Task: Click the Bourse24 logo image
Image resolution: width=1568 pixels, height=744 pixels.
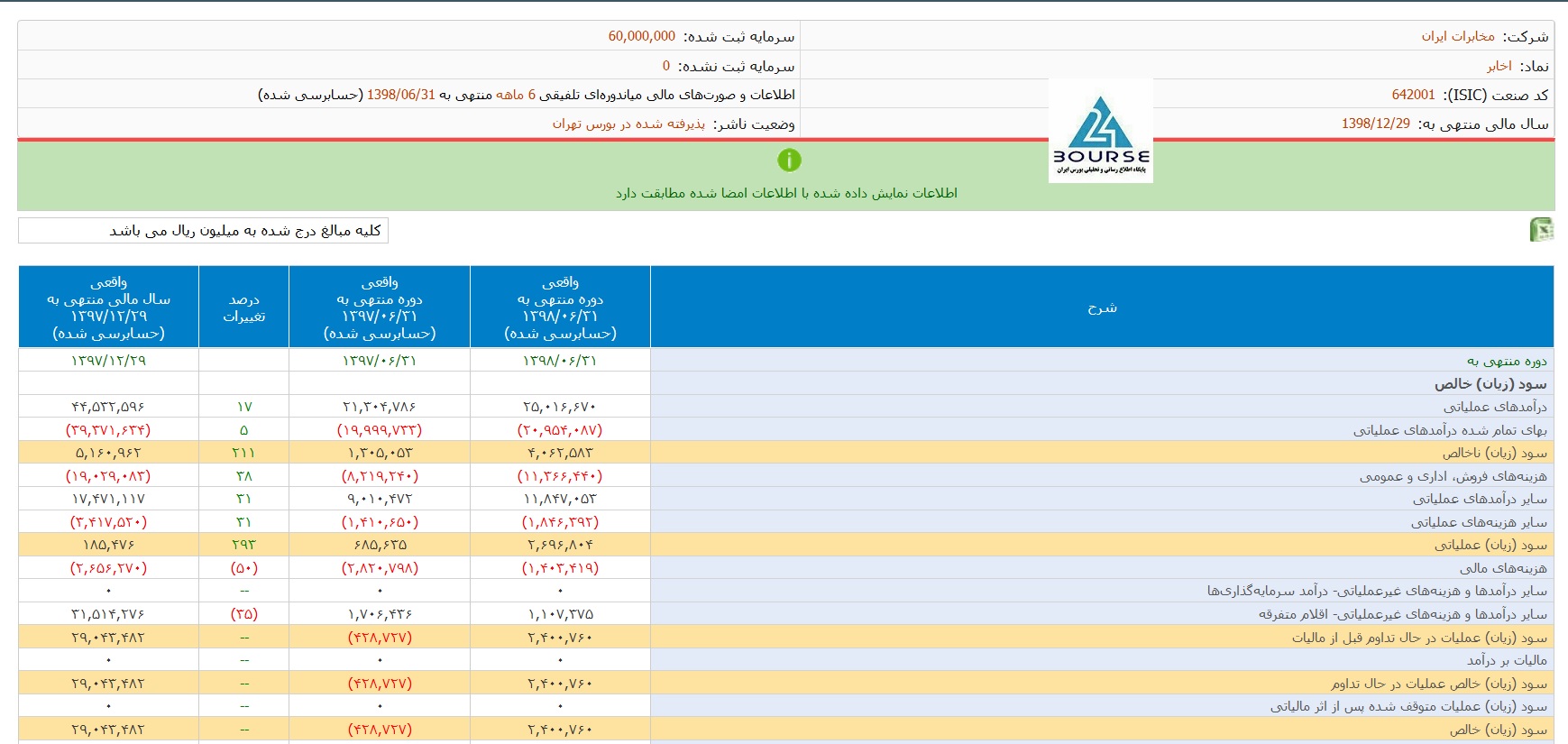Action: click(x=1100, y=132)
